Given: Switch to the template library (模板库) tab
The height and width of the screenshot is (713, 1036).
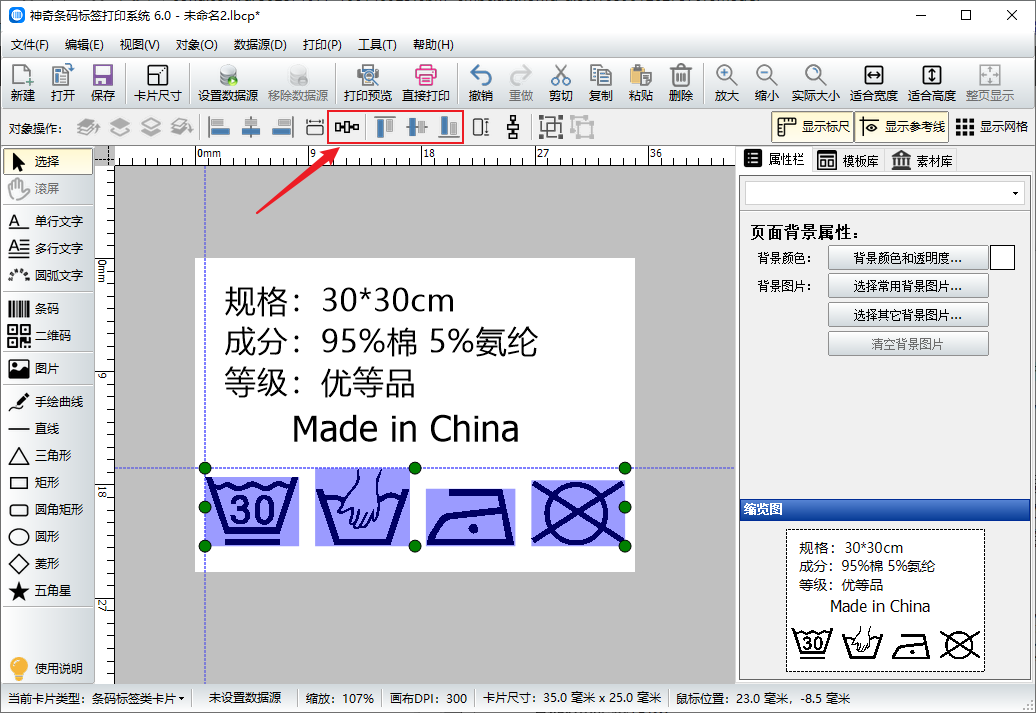Looking at the screenshot, I should [848, 161].
